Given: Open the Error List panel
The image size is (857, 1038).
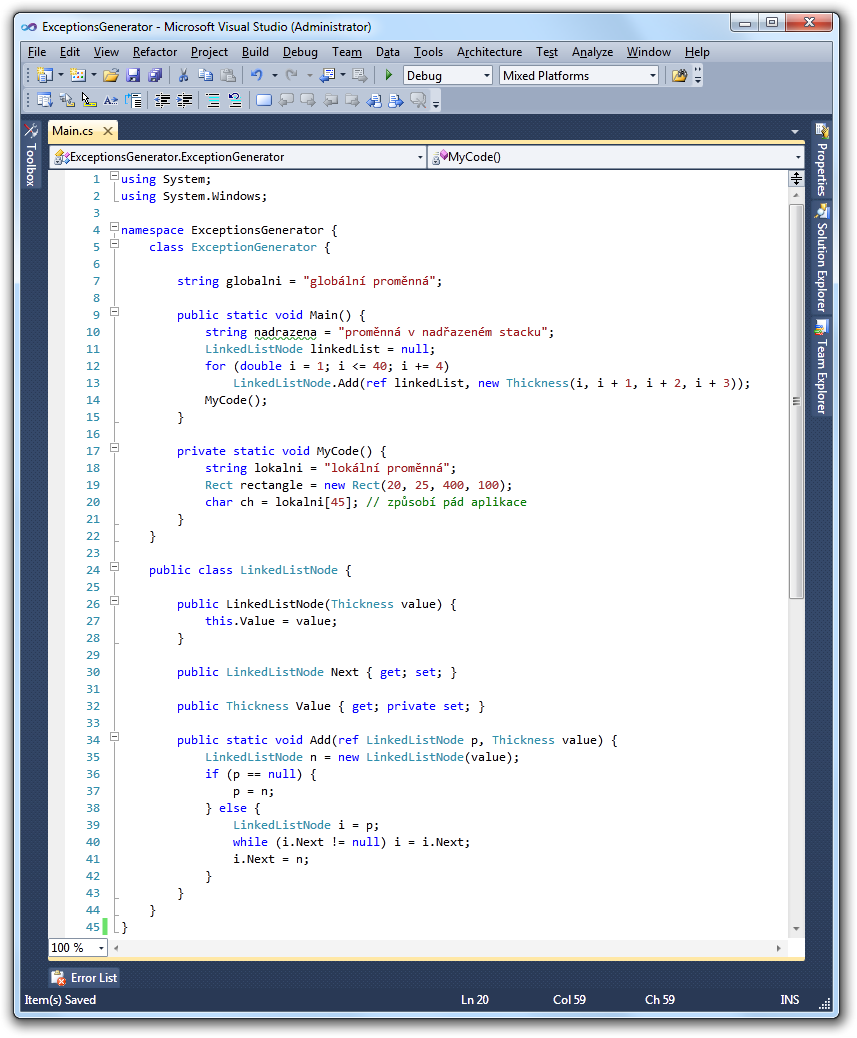Looking at the screenshot, I should [84, 978].
